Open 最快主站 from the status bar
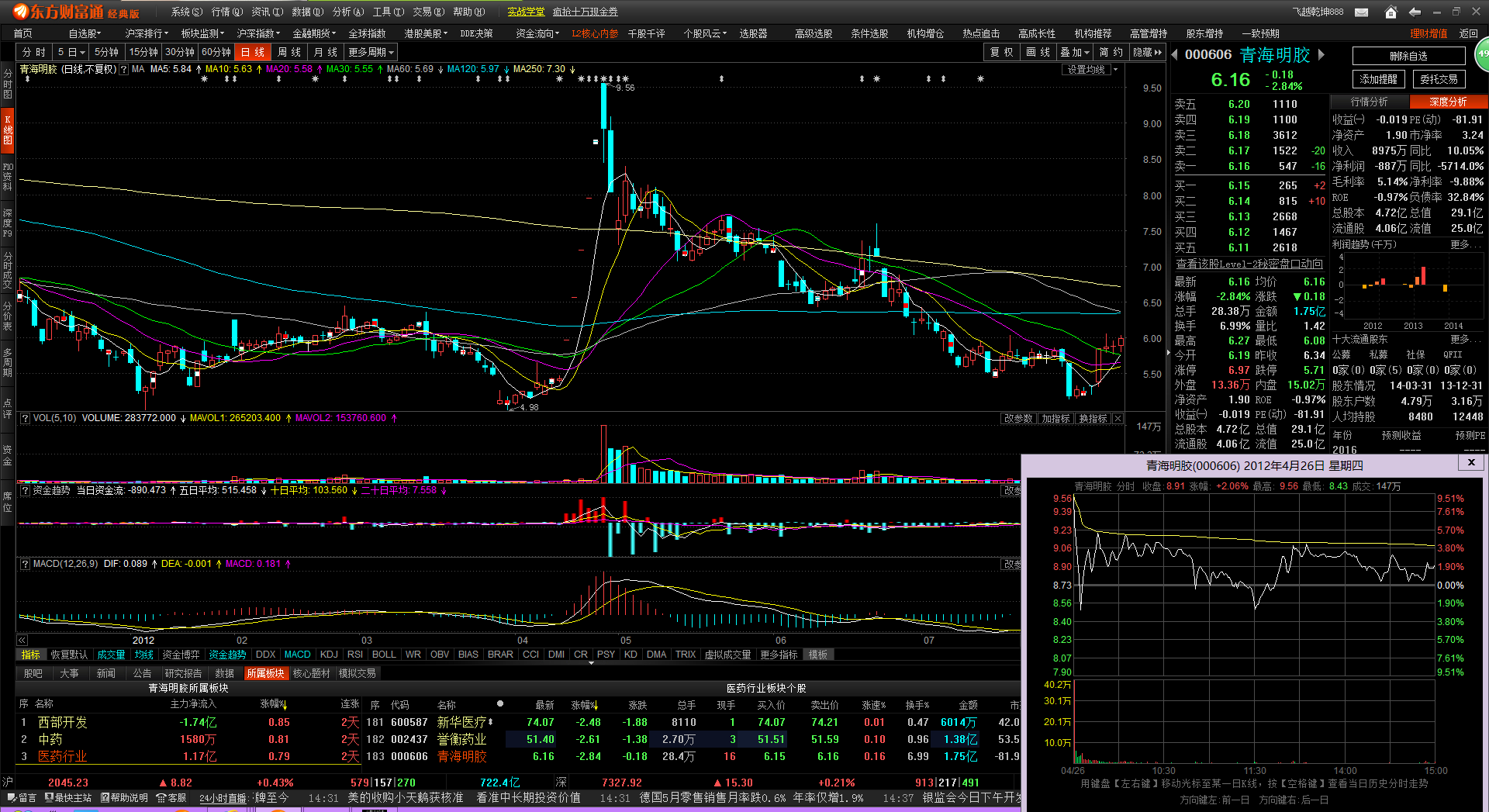Image resolution: width=1489 pixels, height=812 pixels. point(68,797)
